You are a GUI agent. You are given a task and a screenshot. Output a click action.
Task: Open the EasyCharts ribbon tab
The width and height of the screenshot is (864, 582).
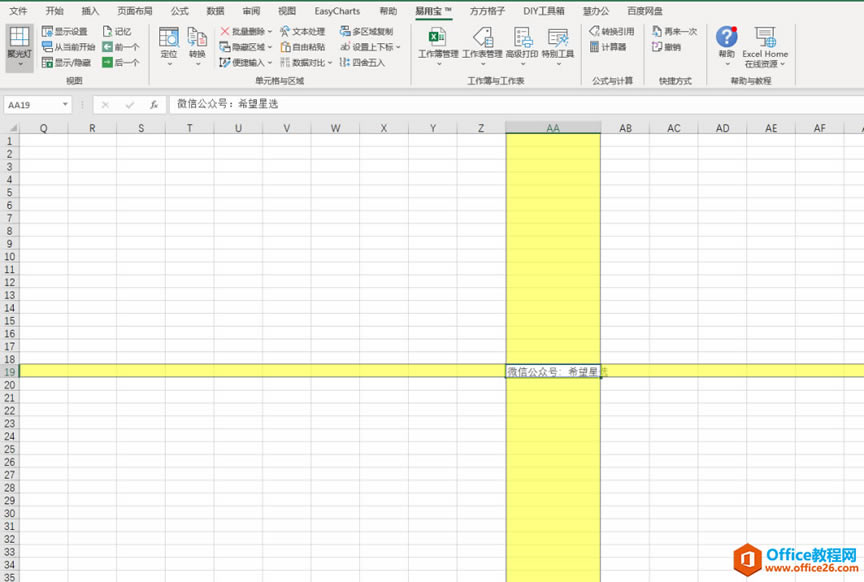click(337, 11)
